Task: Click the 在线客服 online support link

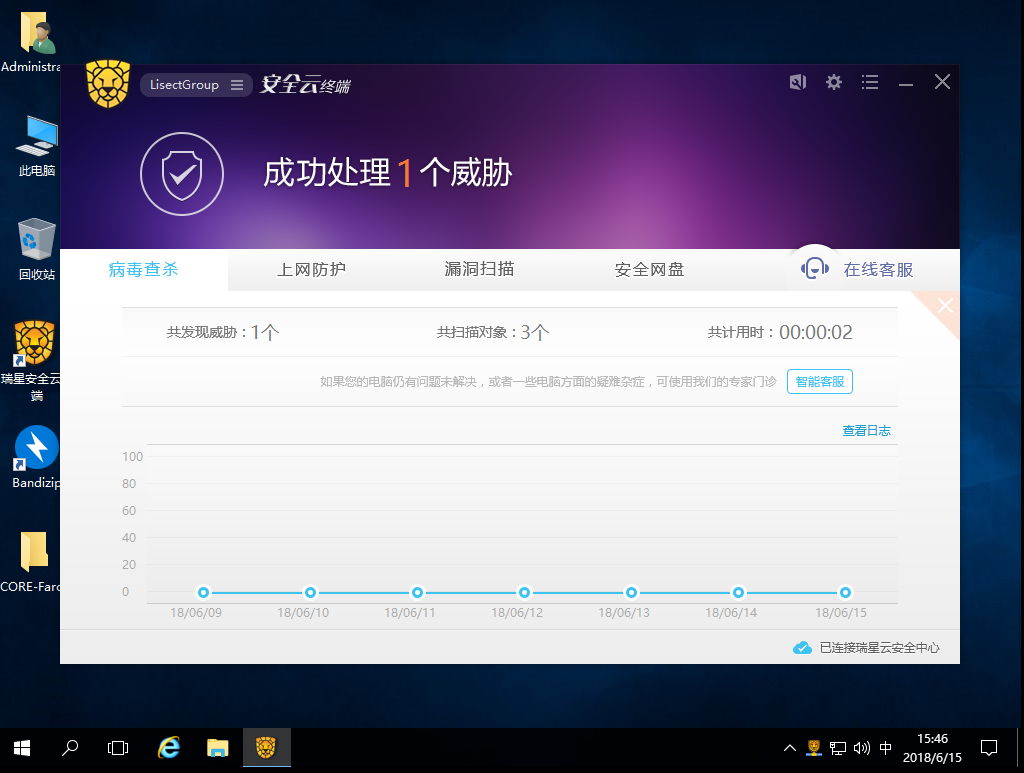Action: (878, 270)
